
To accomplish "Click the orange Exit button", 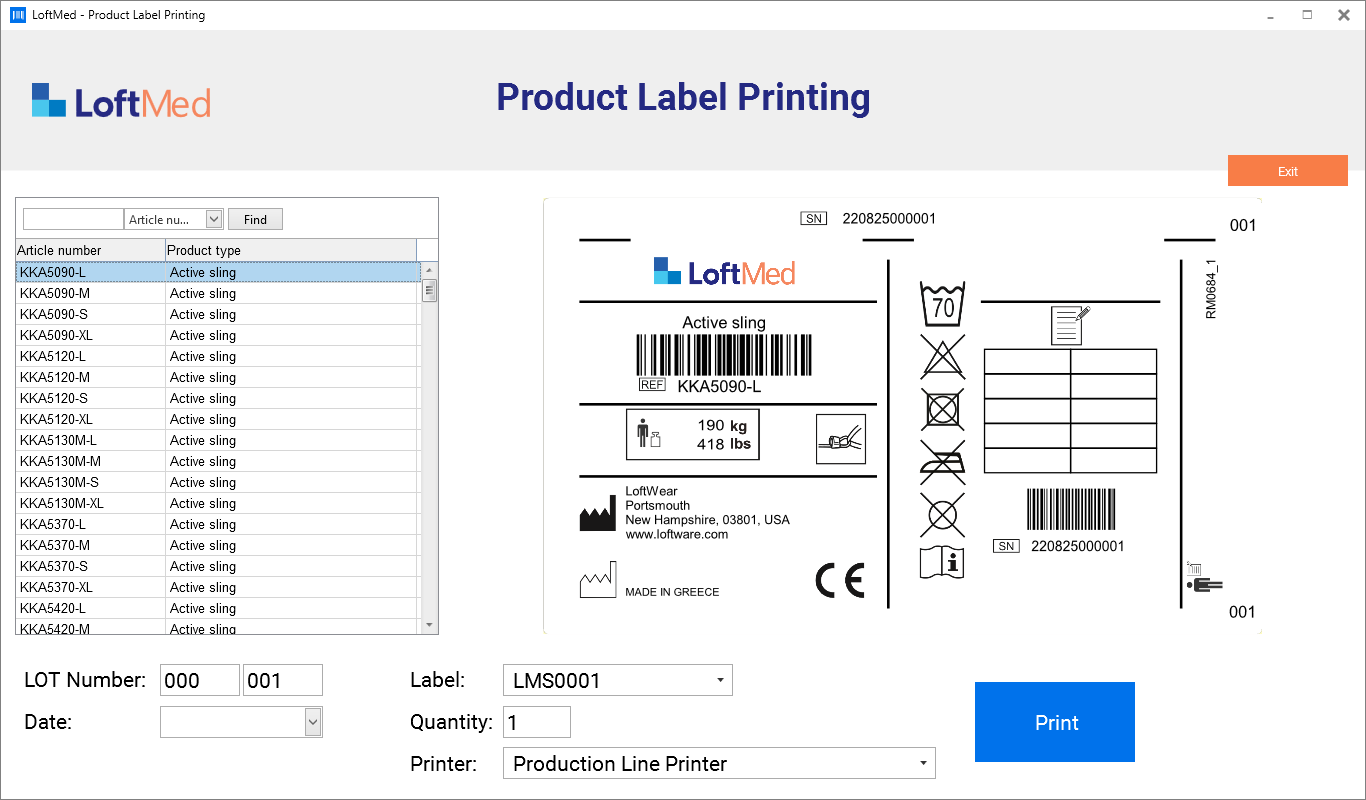I will [1287, 171].
